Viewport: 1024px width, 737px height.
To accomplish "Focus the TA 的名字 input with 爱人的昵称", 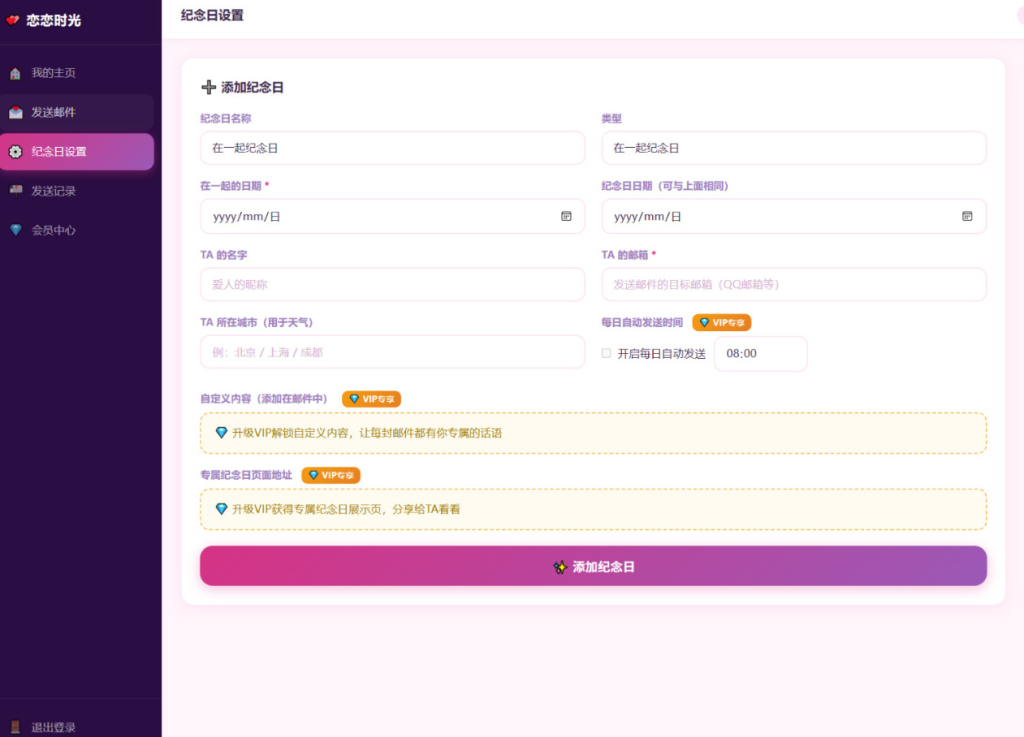I will 392,285.
